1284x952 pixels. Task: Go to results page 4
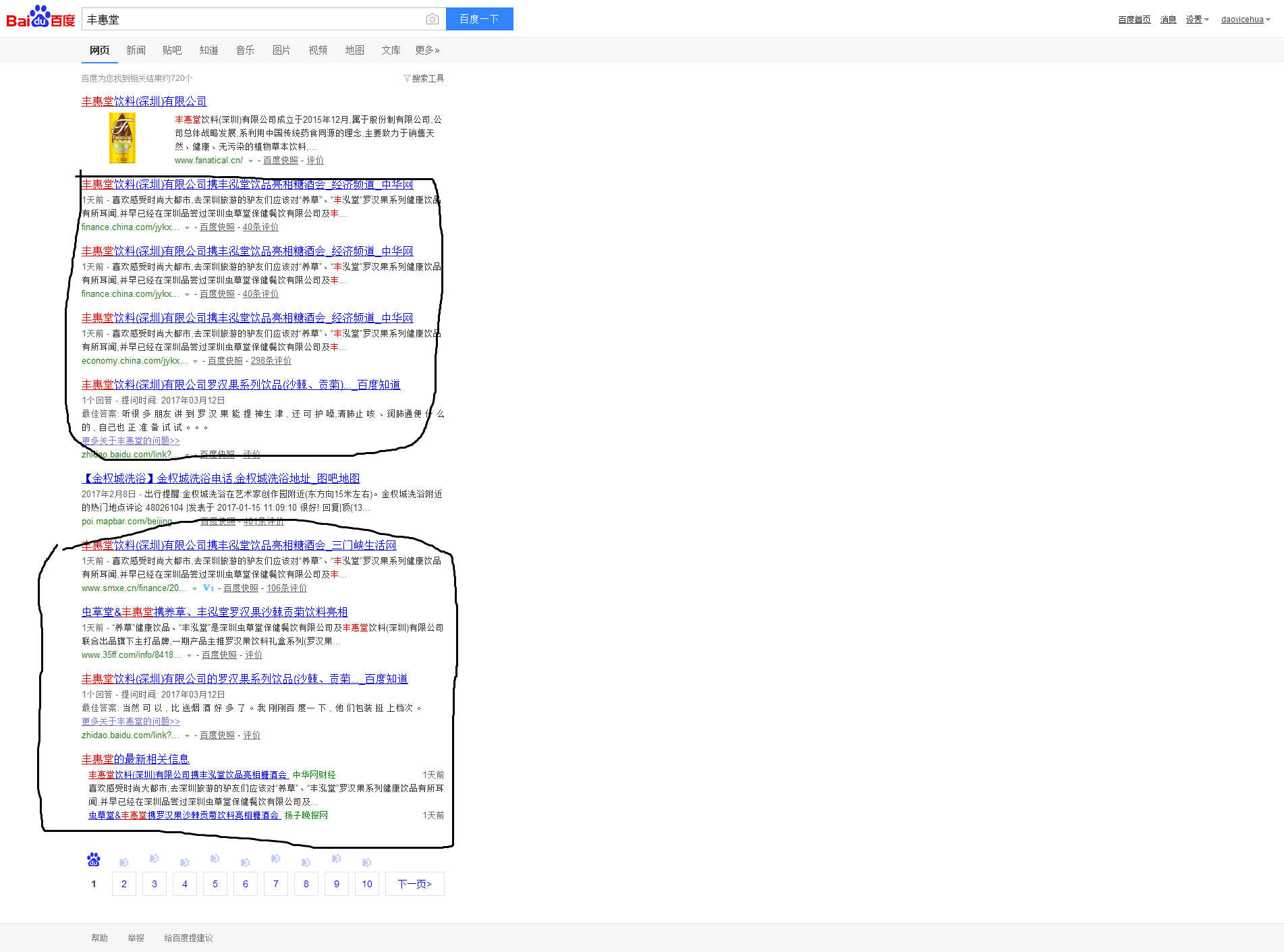coord(185,884)
